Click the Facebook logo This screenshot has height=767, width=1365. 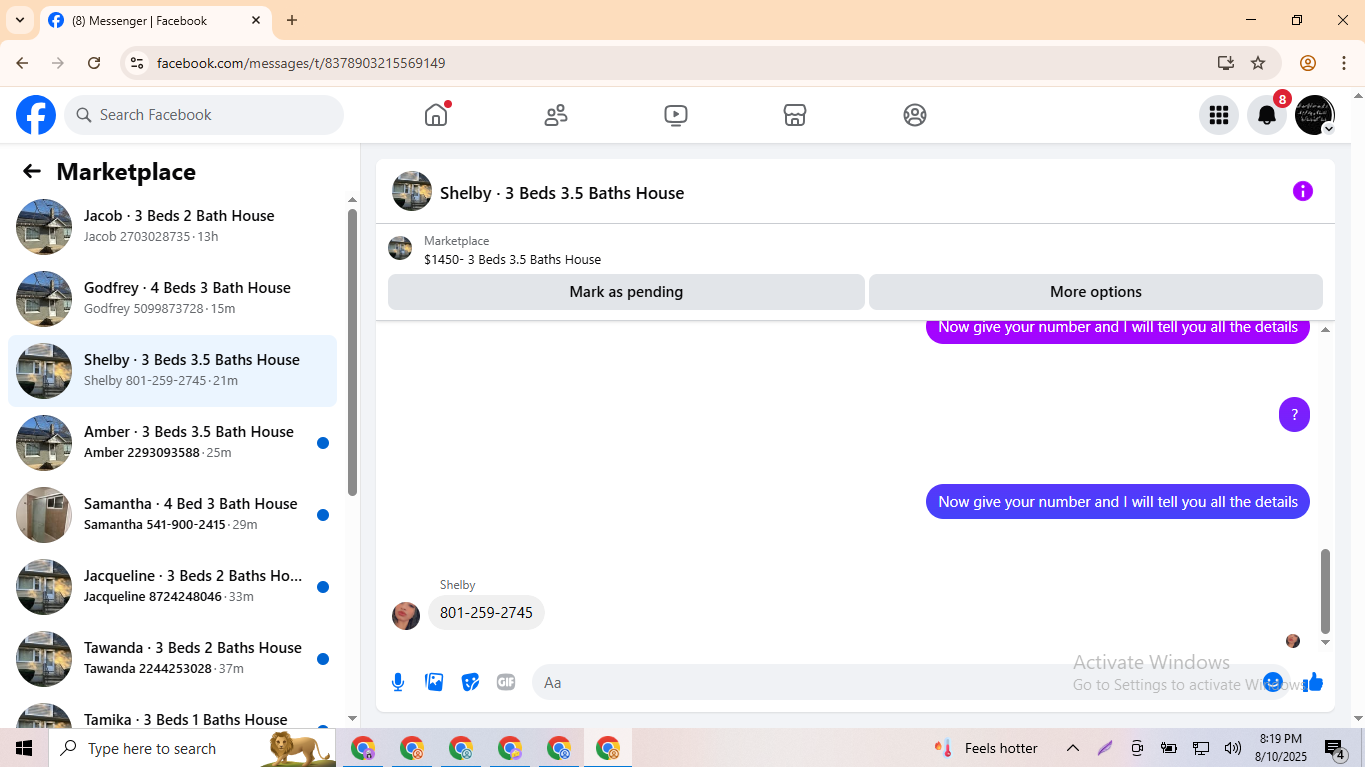(x=36, y=115)
